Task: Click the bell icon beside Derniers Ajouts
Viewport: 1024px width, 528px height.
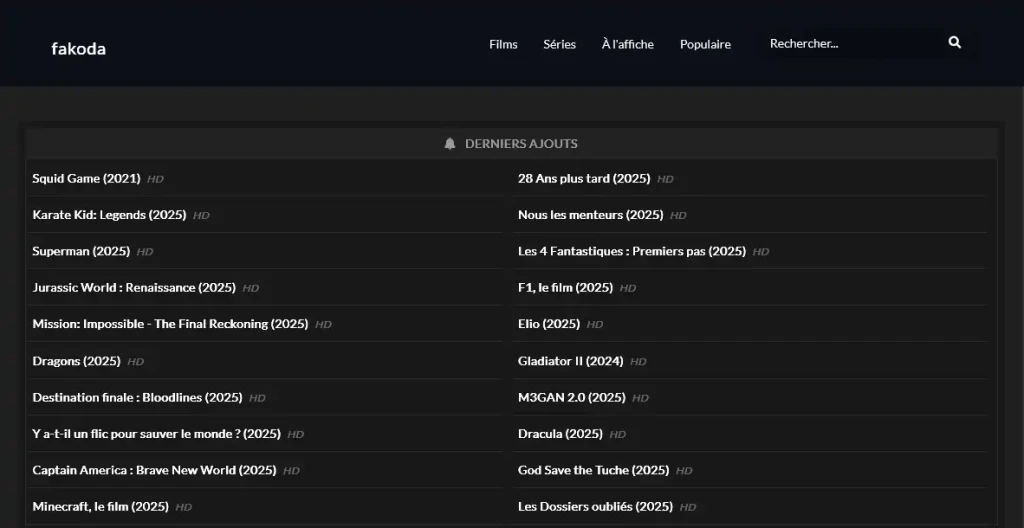Action: click(449, 144)
